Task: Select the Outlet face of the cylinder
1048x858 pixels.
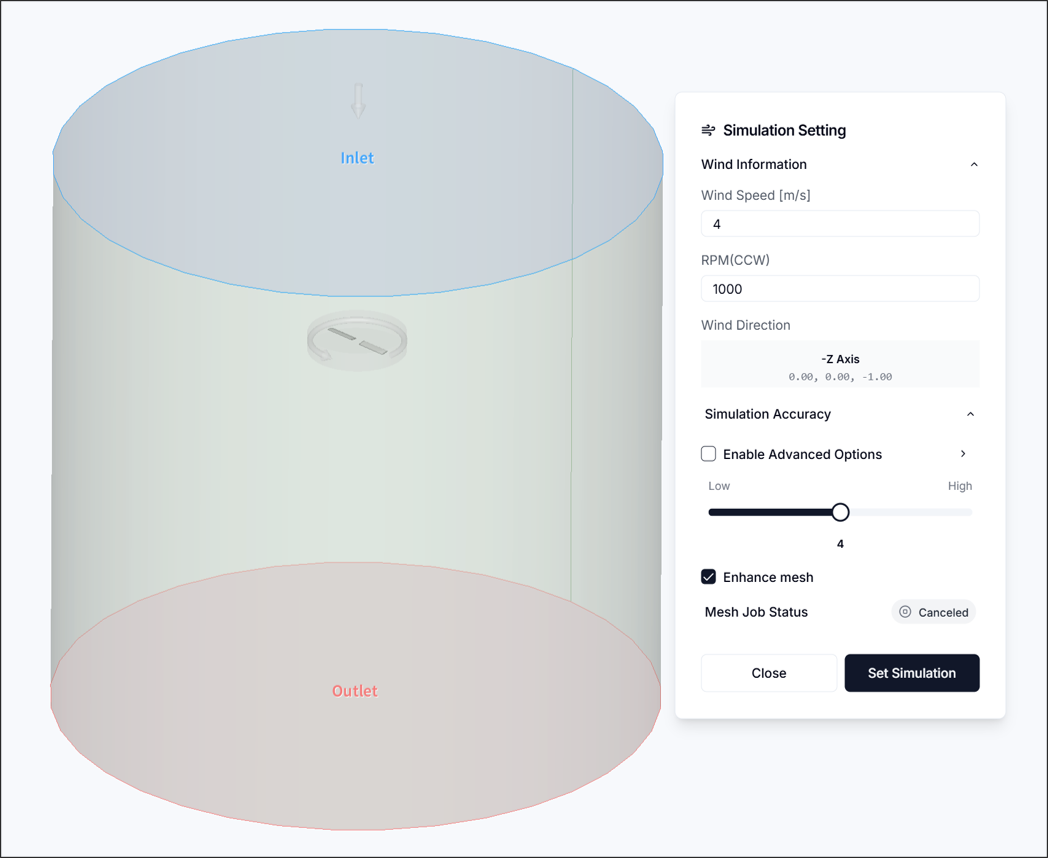Action: point(355,690)
